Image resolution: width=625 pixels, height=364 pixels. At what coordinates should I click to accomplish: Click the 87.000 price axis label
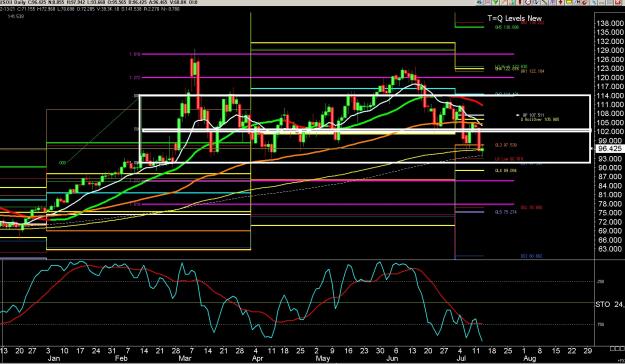tap(610, 177)
